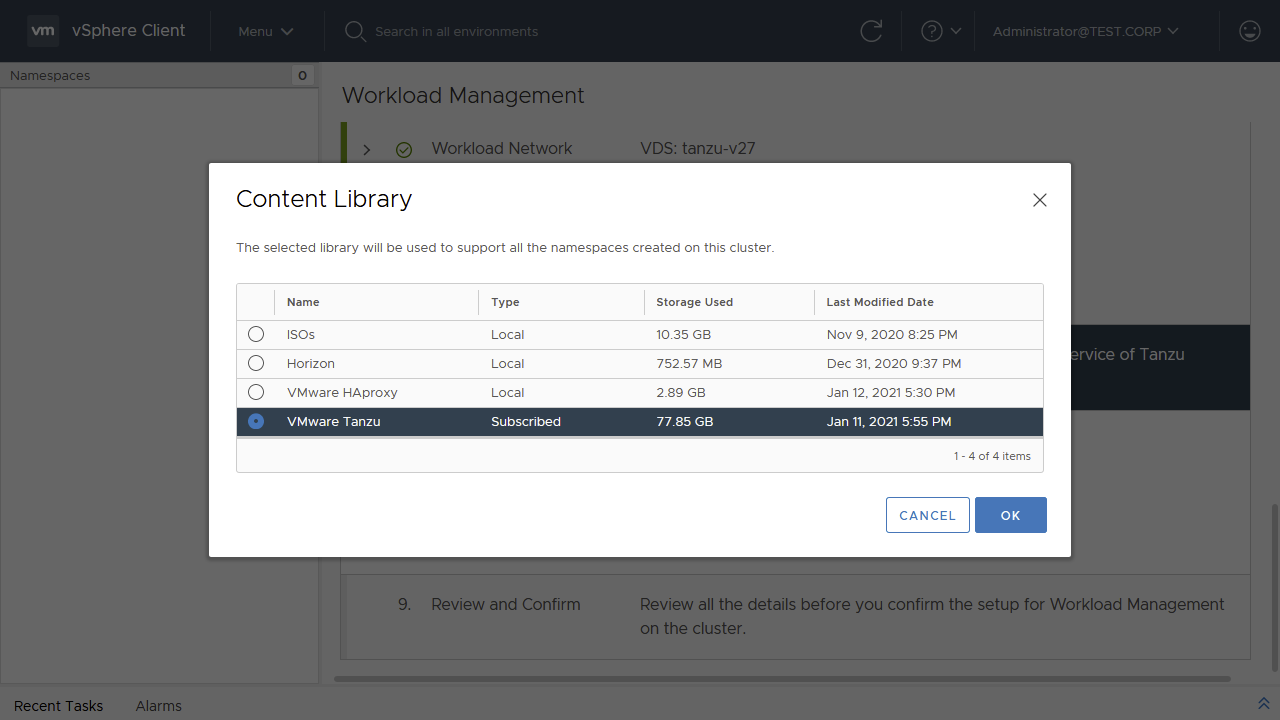Viewport: 1280px width, 720px height.
Task: Open the Menu dropdown
Action: (266, 31)
